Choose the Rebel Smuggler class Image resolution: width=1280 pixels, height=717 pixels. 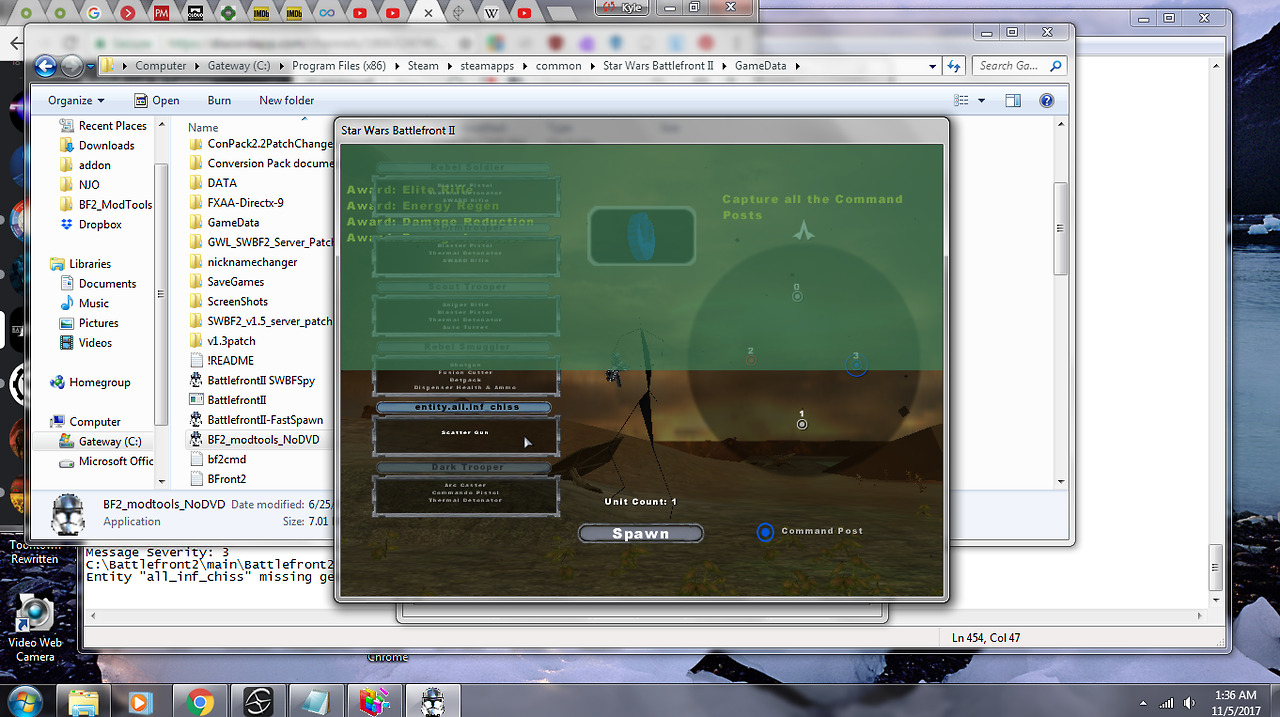466,347
